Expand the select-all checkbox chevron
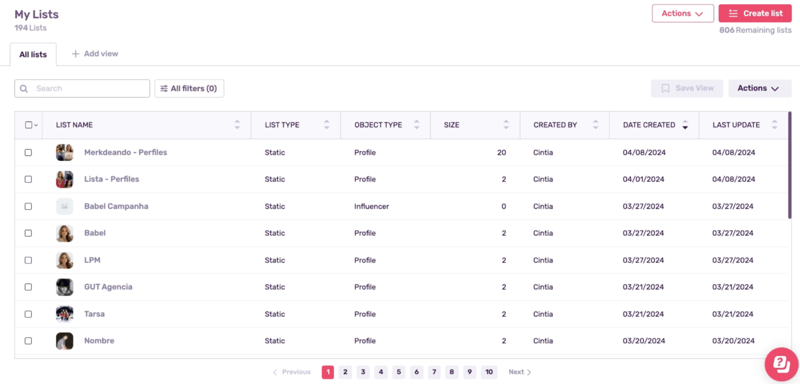800x384 pixels. tap(36, 125)
